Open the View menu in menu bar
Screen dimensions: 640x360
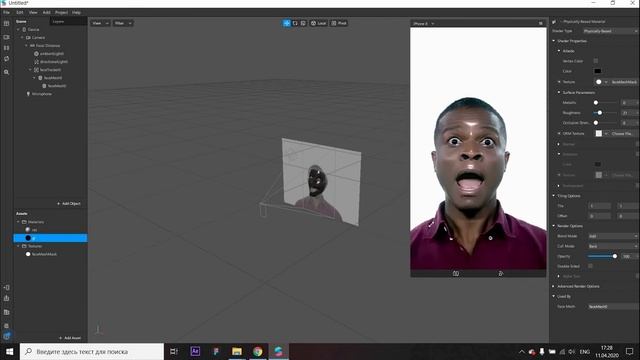click(x=33, y=13)
